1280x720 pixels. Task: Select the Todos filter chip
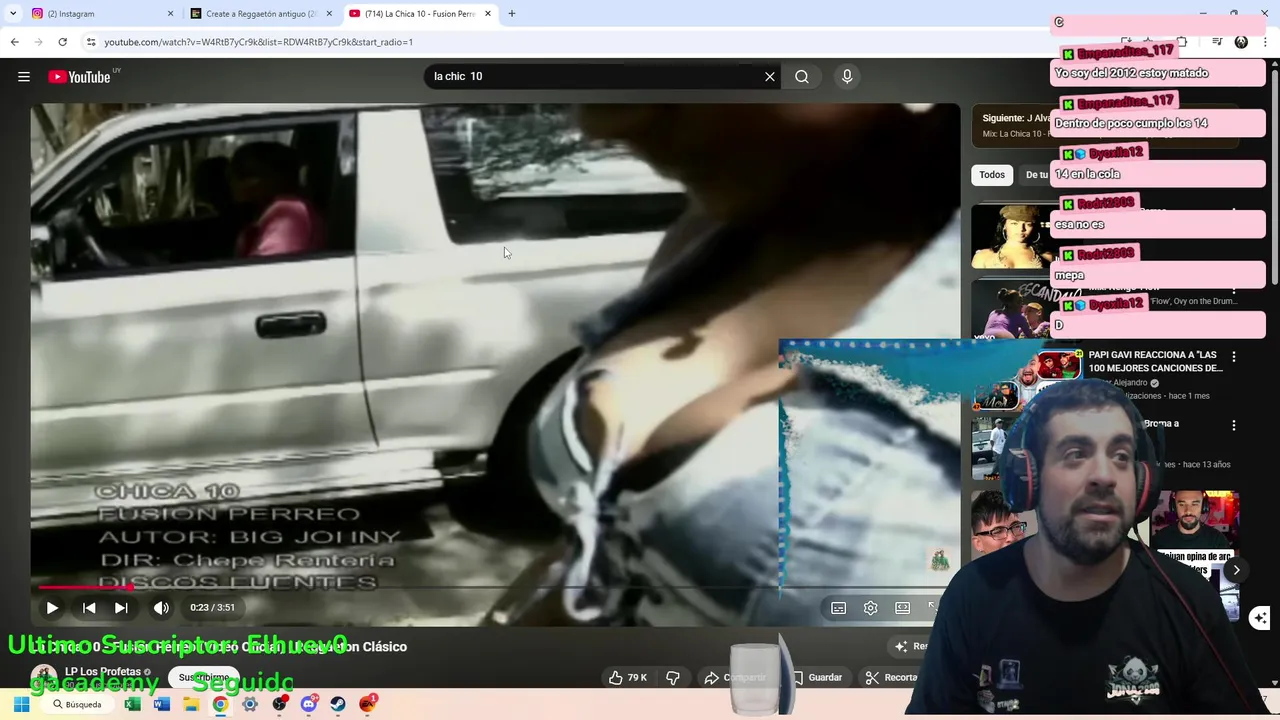(992, 175)
